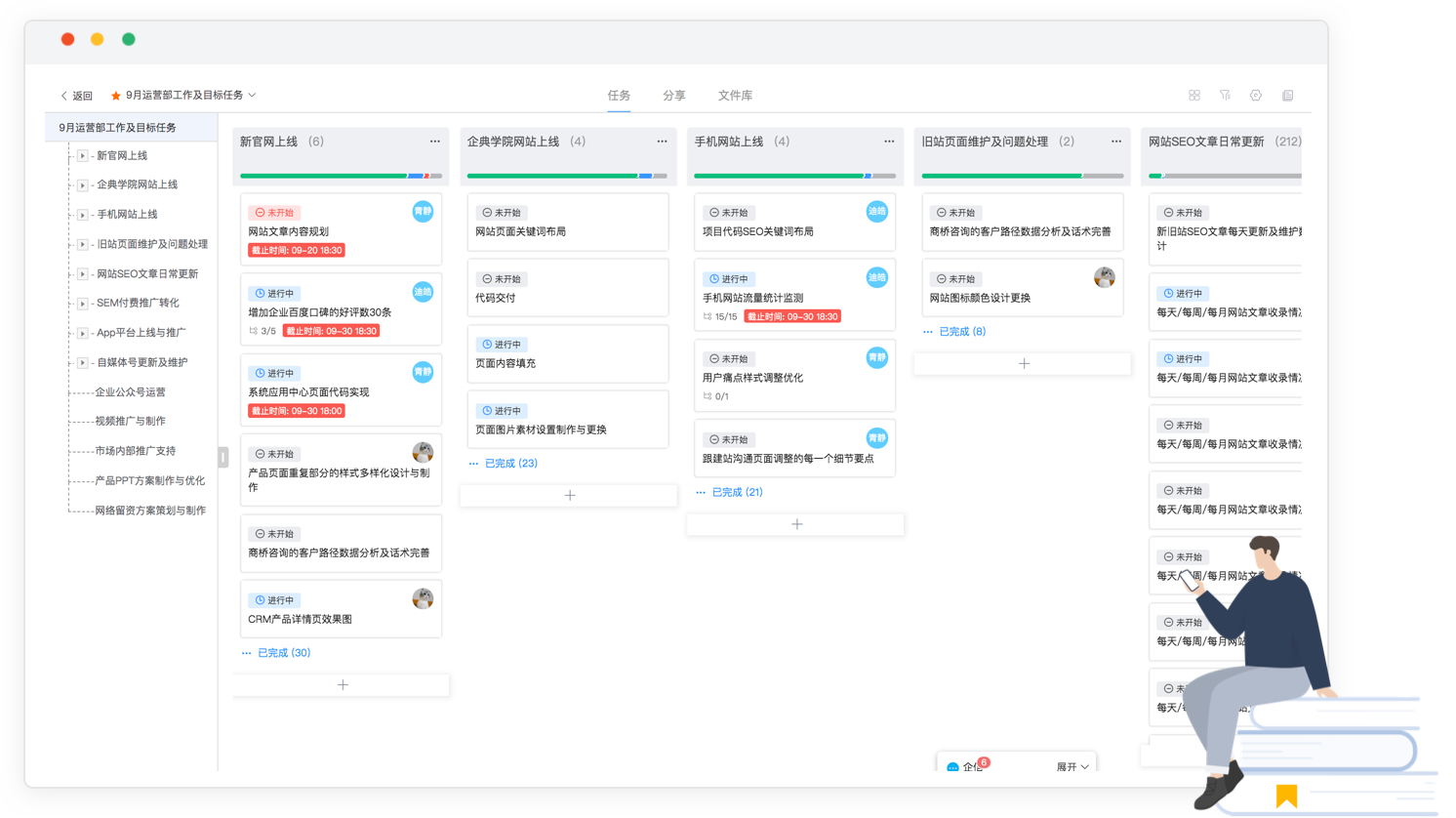The height and width of the screenshot is (818, 1456).
Task: Switch to the 任务 tab
Action: pos(619,96)
